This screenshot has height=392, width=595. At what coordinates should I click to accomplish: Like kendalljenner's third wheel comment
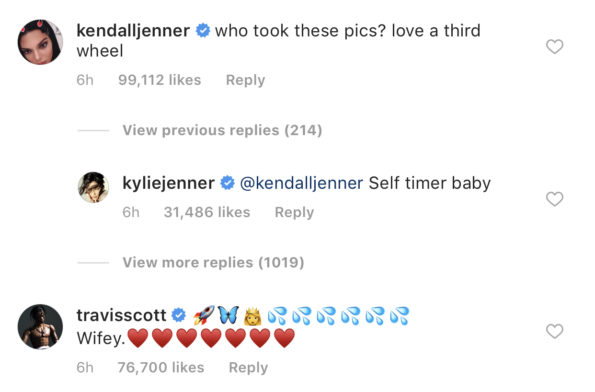(x=554, y=47)
